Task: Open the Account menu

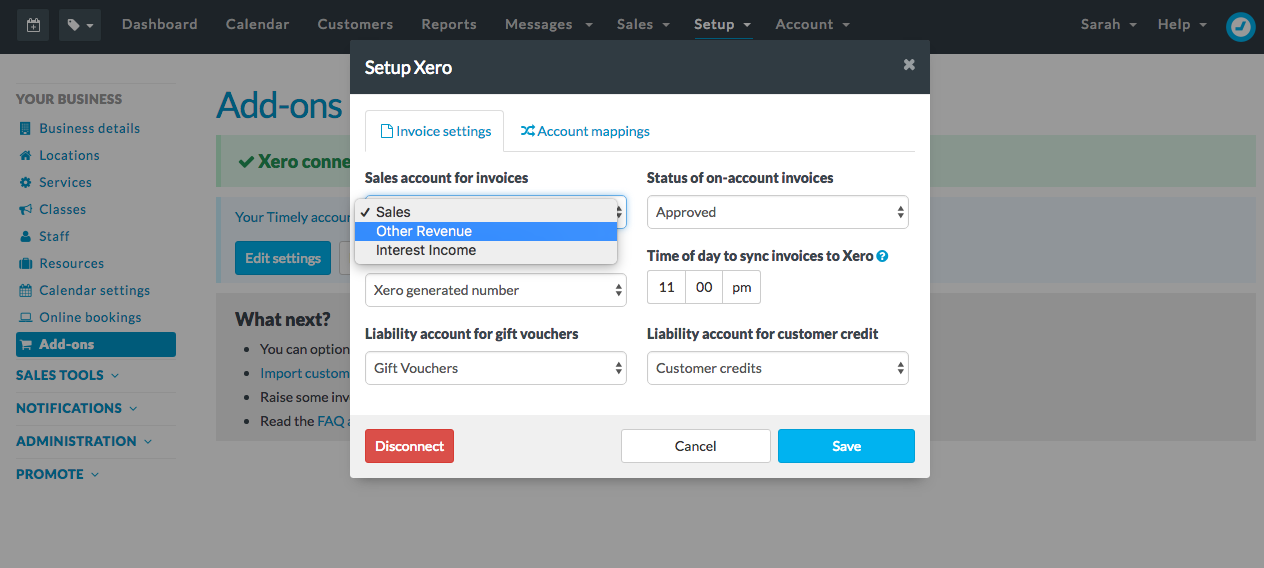Action: click(813, 24)
